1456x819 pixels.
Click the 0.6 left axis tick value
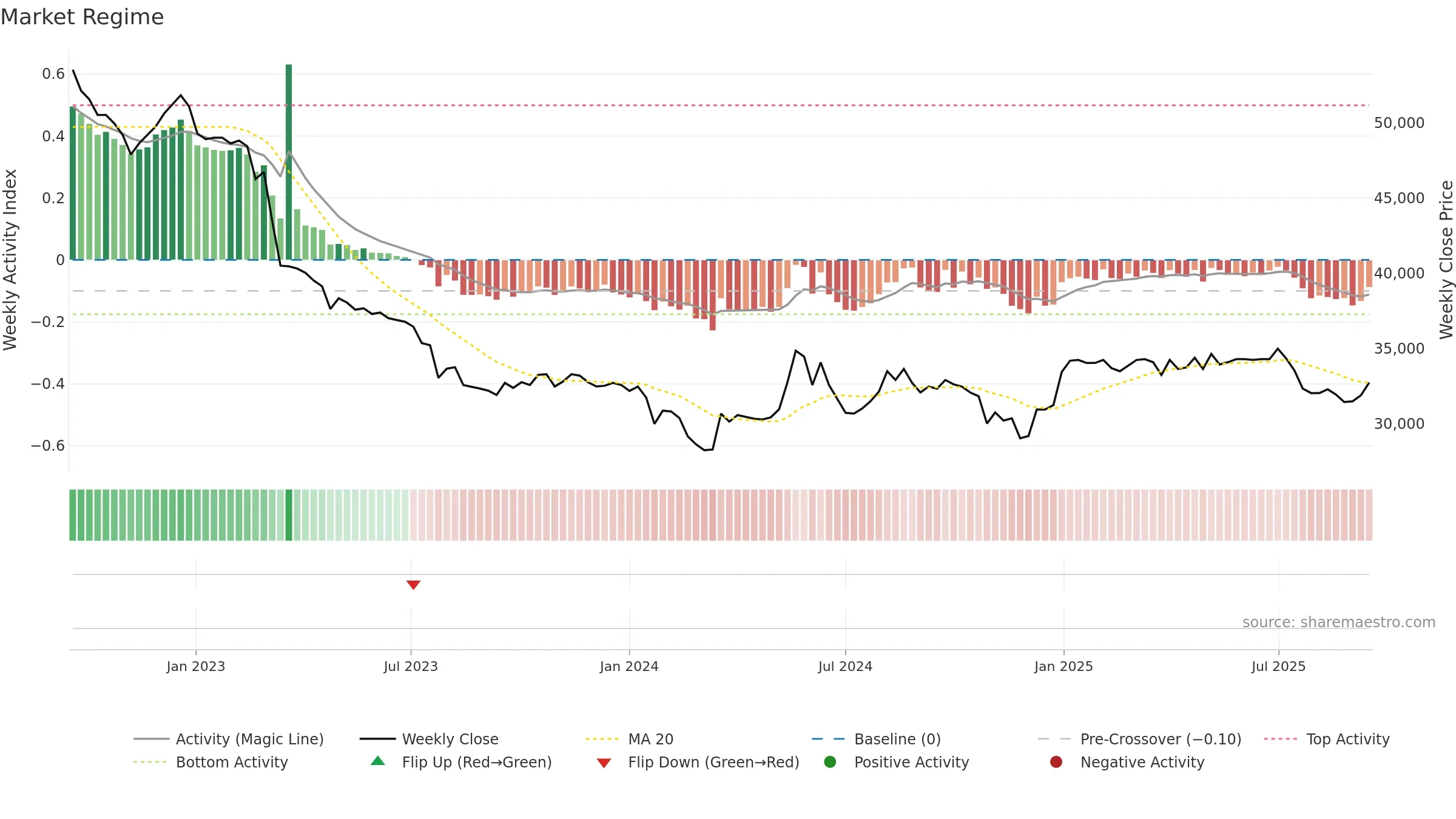[53, 74]
